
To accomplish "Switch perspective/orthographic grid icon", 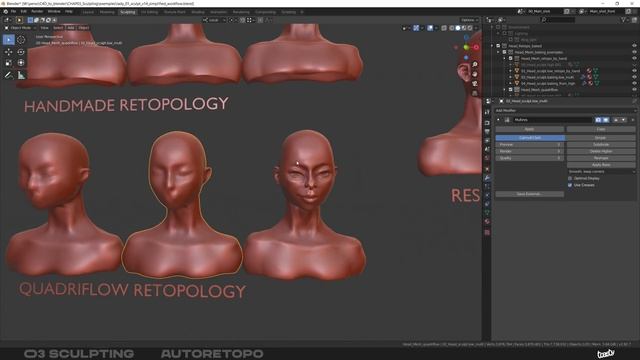I will (475, 93).
